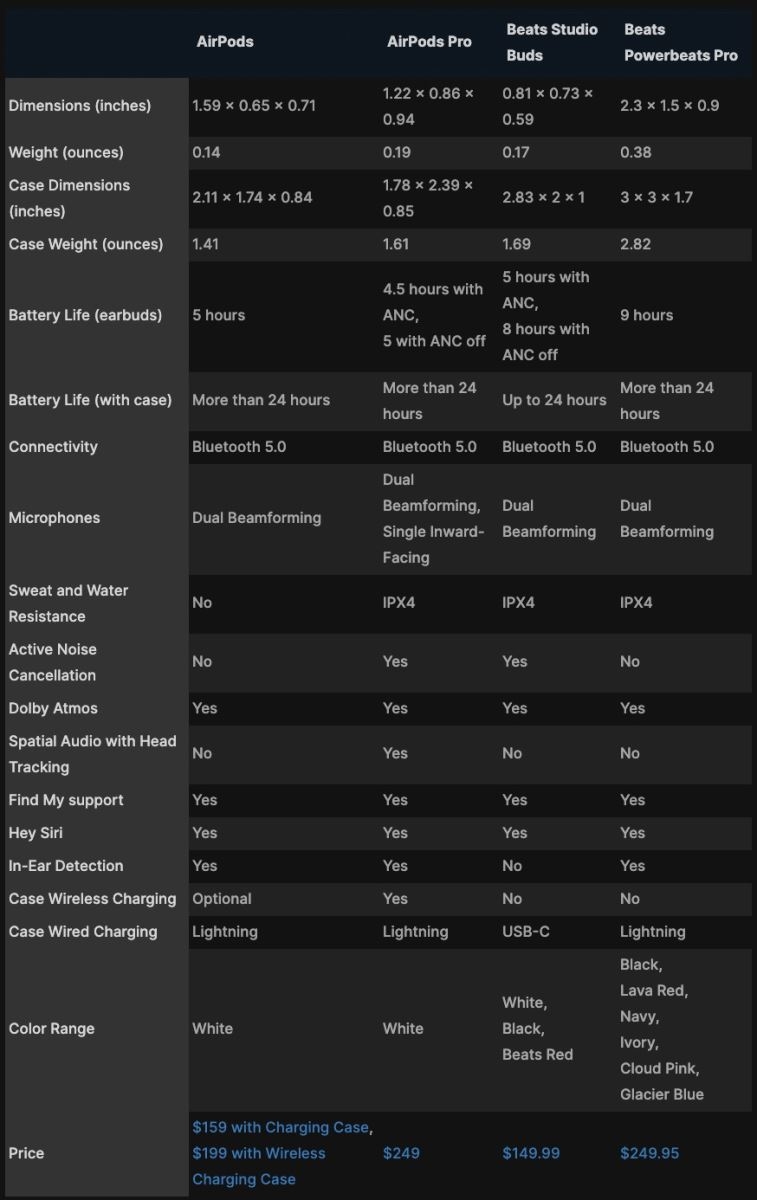Viewport: 757px width, 1200px height.
Task: Click the Beats Studio Buds column header
Action: point(551,42)
